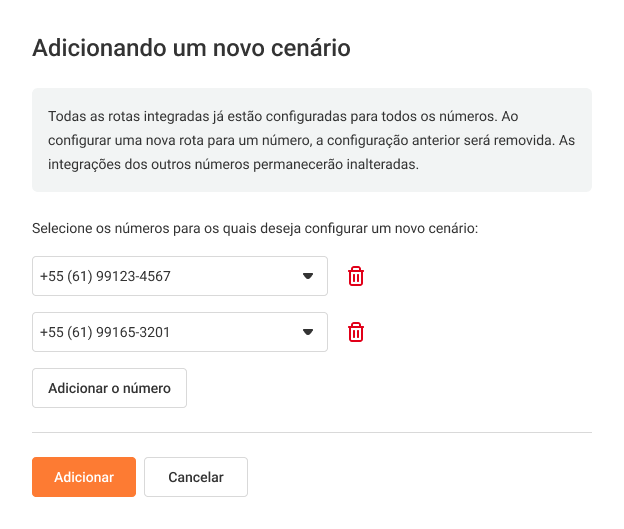The height and width of the screenshot is (529, 624).
Task: Click the horizontal divider above Adicionar
Action: pos(311,432)
